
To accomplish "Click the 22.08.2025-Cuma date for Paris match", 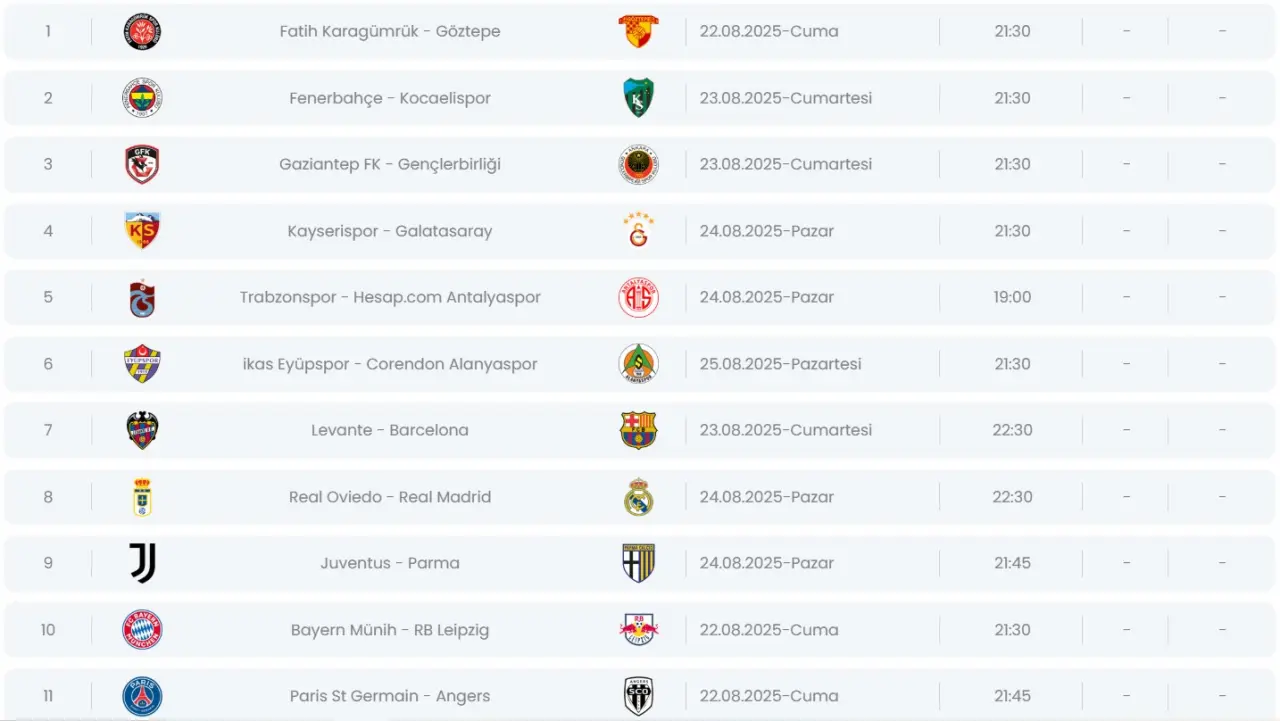I will (x=769, y=696).
